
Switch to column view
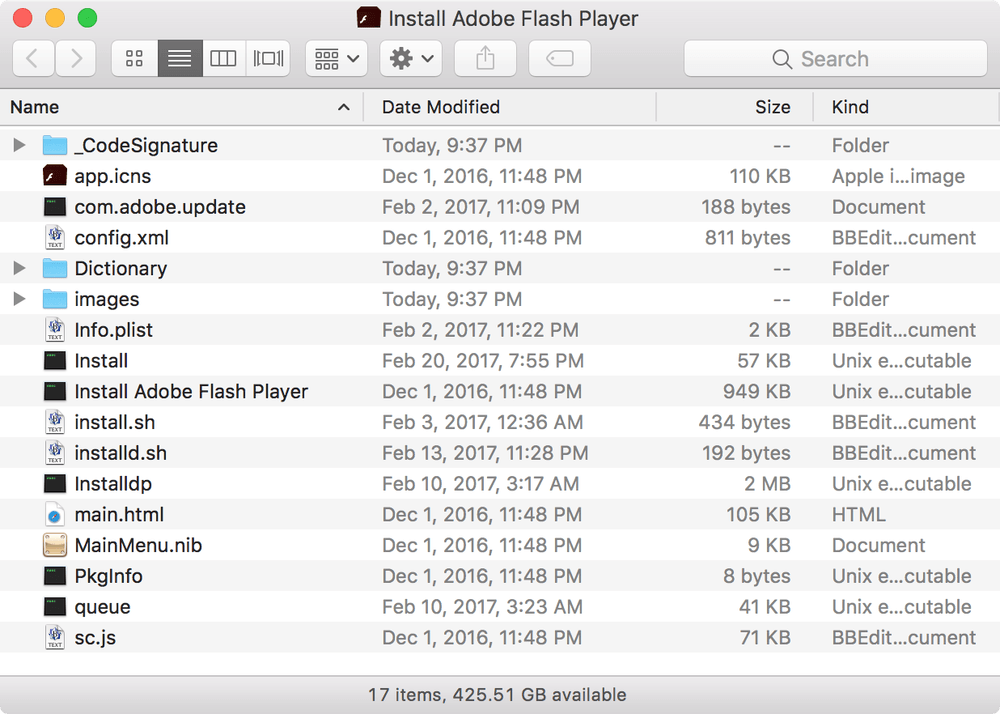pos(223,59)
